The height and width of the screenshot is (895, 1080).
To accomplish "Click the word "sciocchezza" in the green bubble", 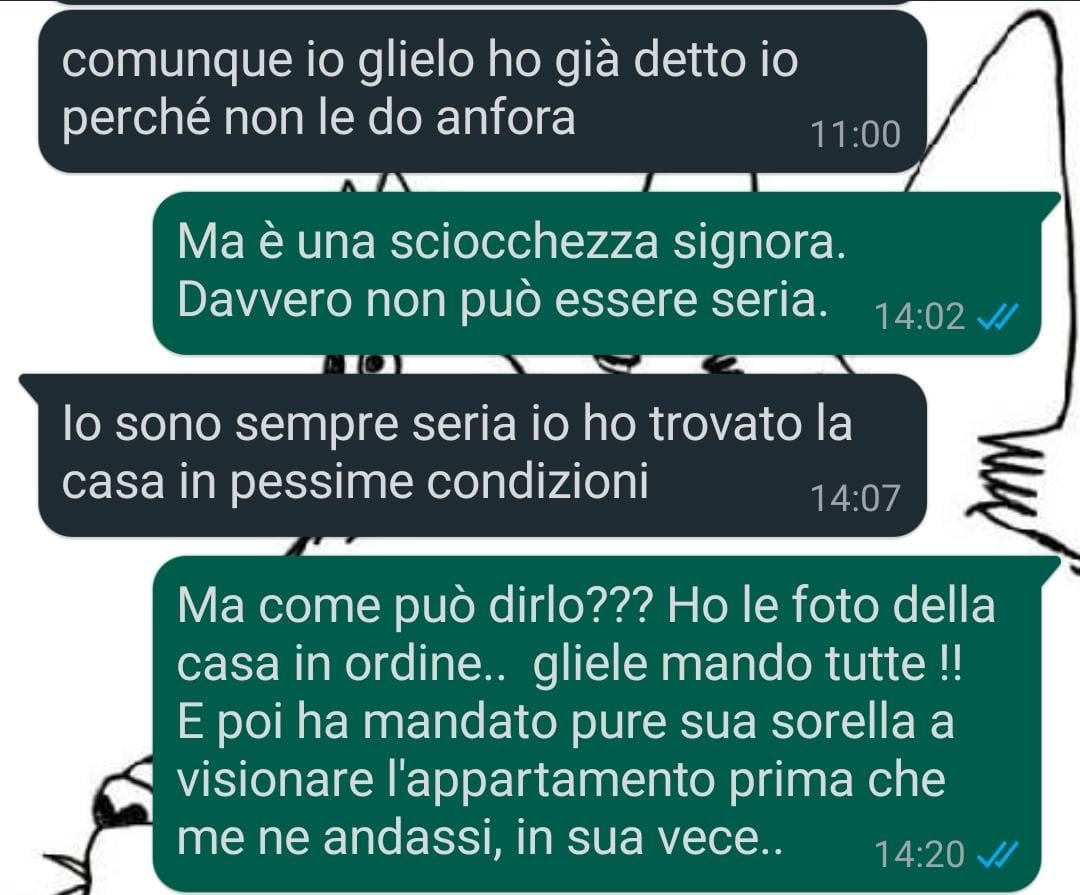I will [x=524, y=243].
